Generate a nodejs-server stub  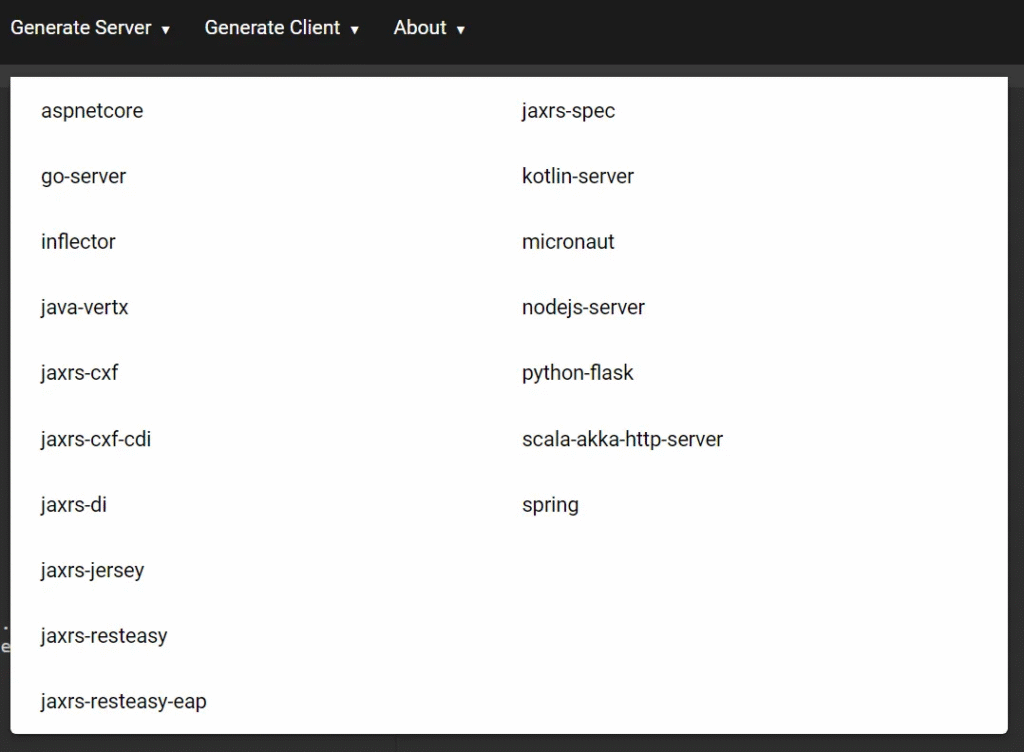tap(583, 307)
